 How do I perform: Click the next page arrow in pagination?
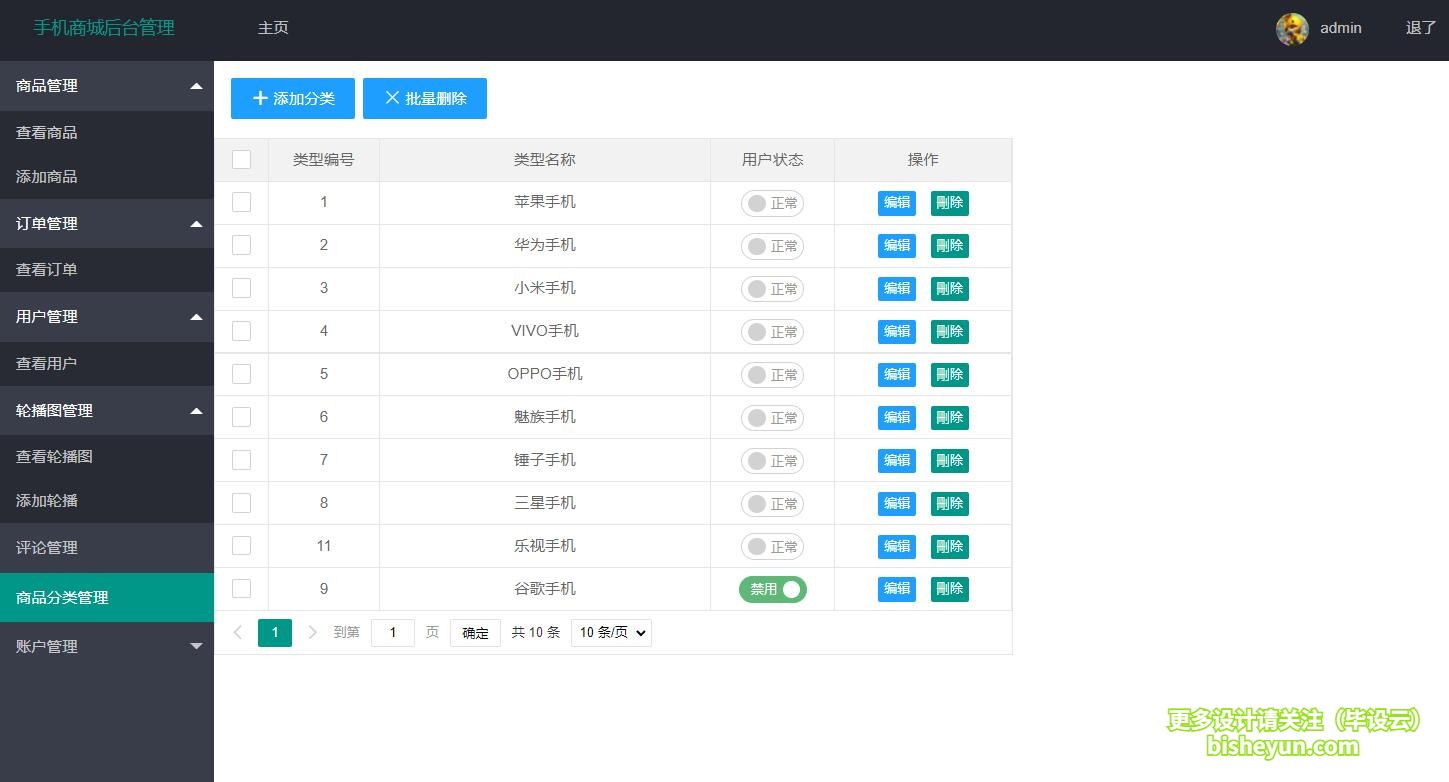[x=312, y=632]
